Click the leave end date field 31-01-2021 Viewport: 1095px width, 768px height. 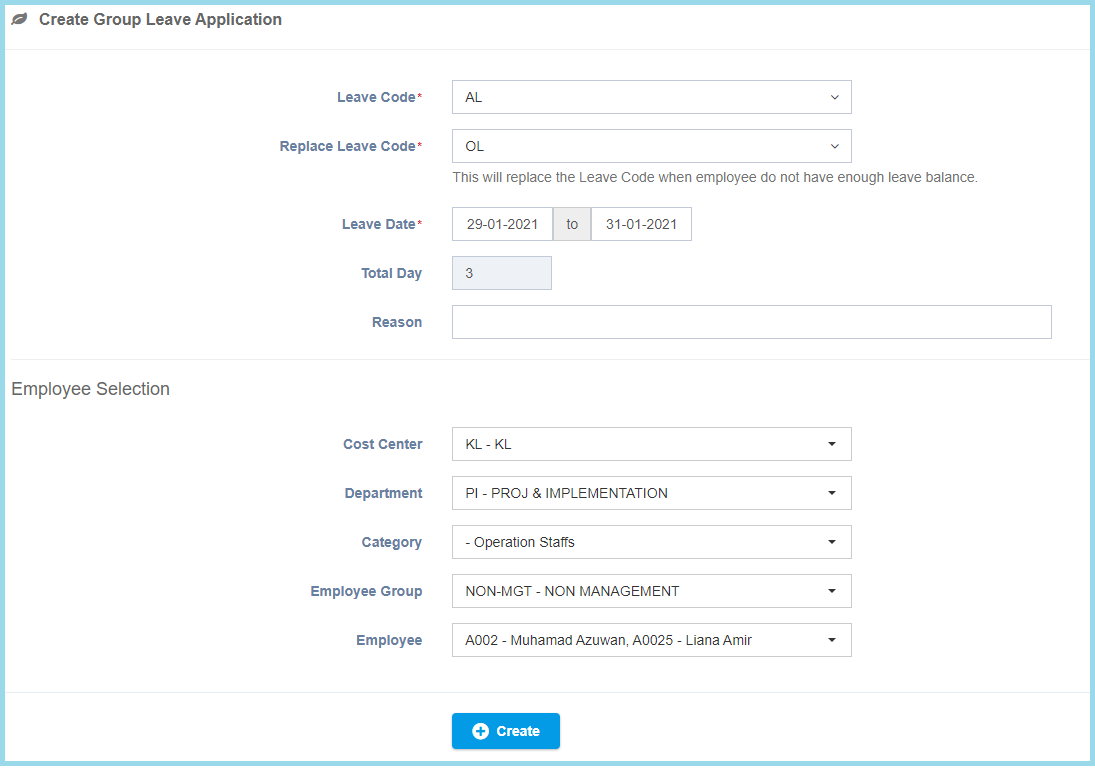(641, 224)
